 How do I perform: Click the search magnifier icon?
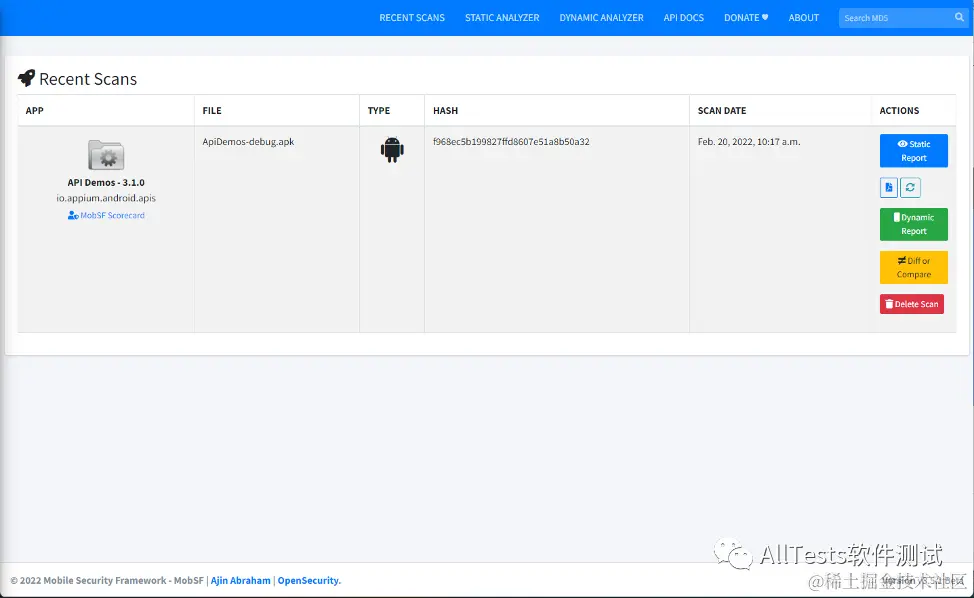coord(959,17)
